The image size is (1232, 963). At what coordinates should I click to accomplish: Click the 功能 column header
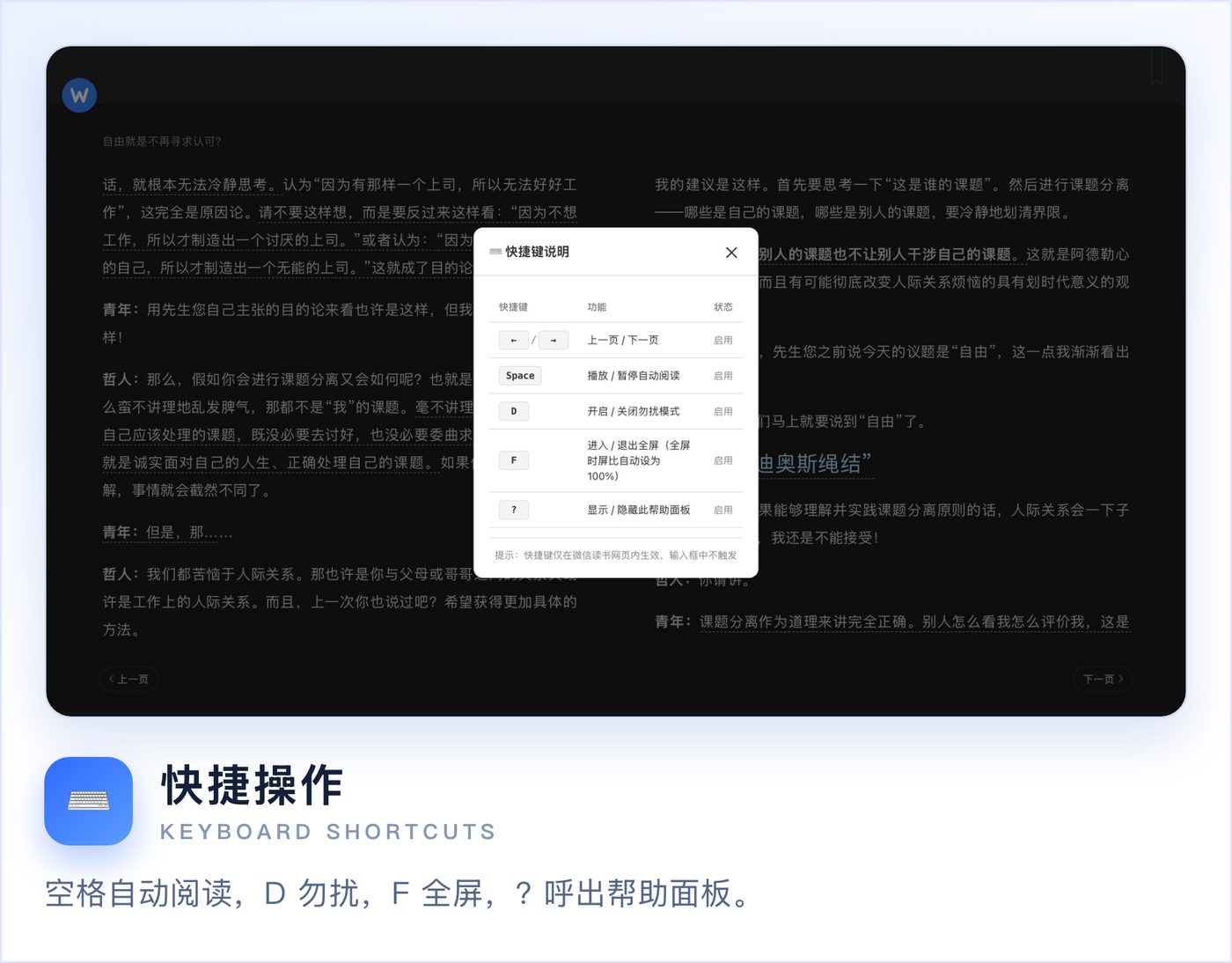(598, 307)
